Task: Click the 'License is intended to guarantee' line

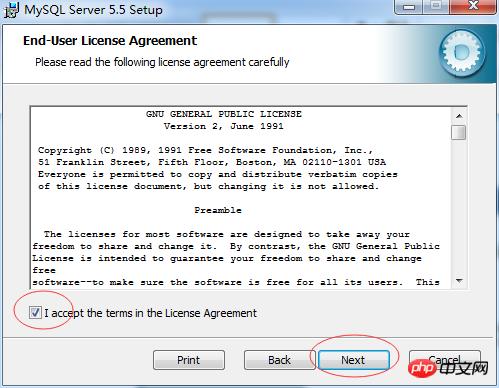Action: [x=227, y=258]
